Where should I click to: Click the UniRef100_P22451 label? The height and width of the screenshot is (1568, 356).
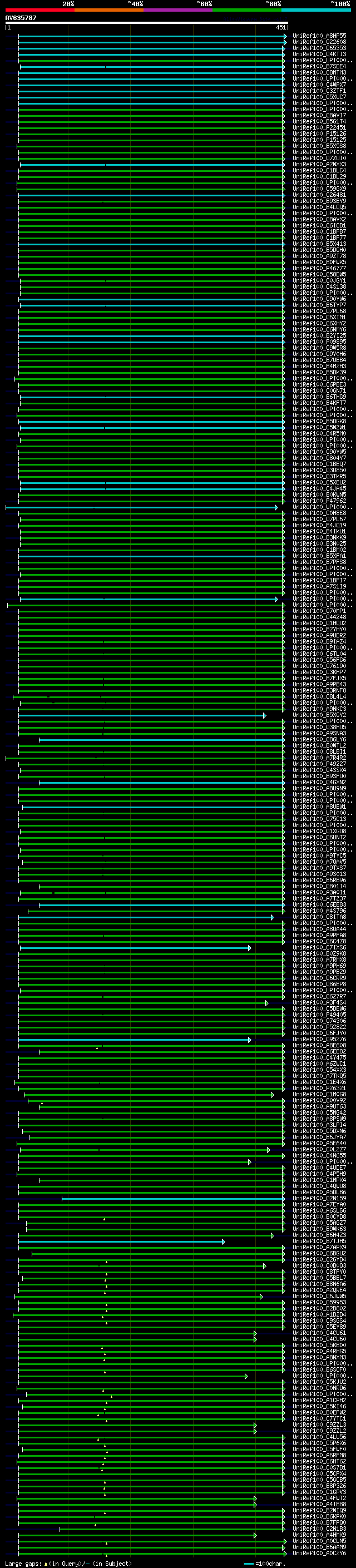tap(319, 128)
